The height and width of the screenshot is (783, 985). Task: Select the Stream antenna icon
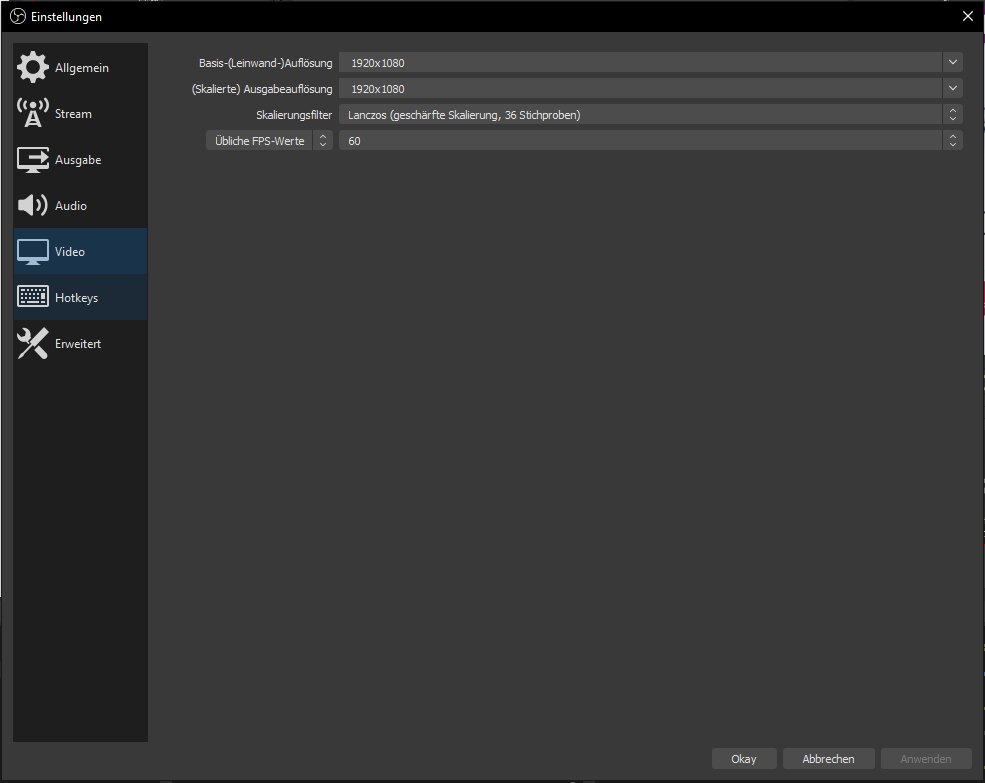tap(33, 114)
